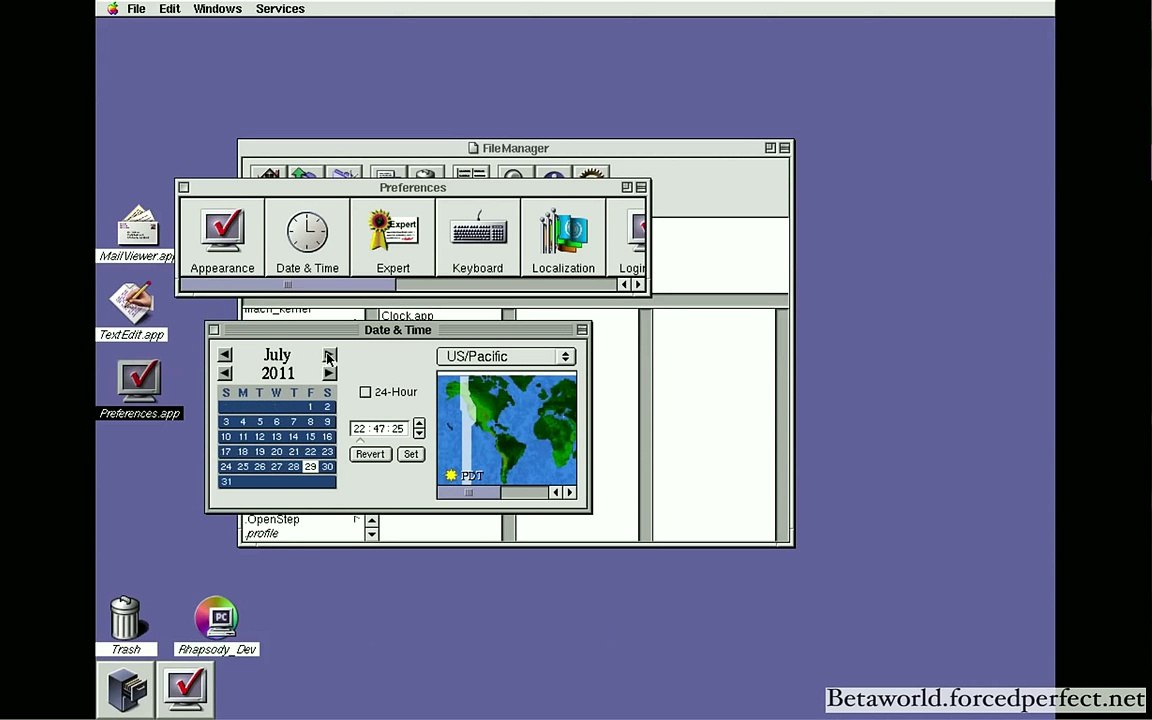Click the document icon in FileManager title
This screenshot has height=720, width=1152.
click(x=474, y=148)
